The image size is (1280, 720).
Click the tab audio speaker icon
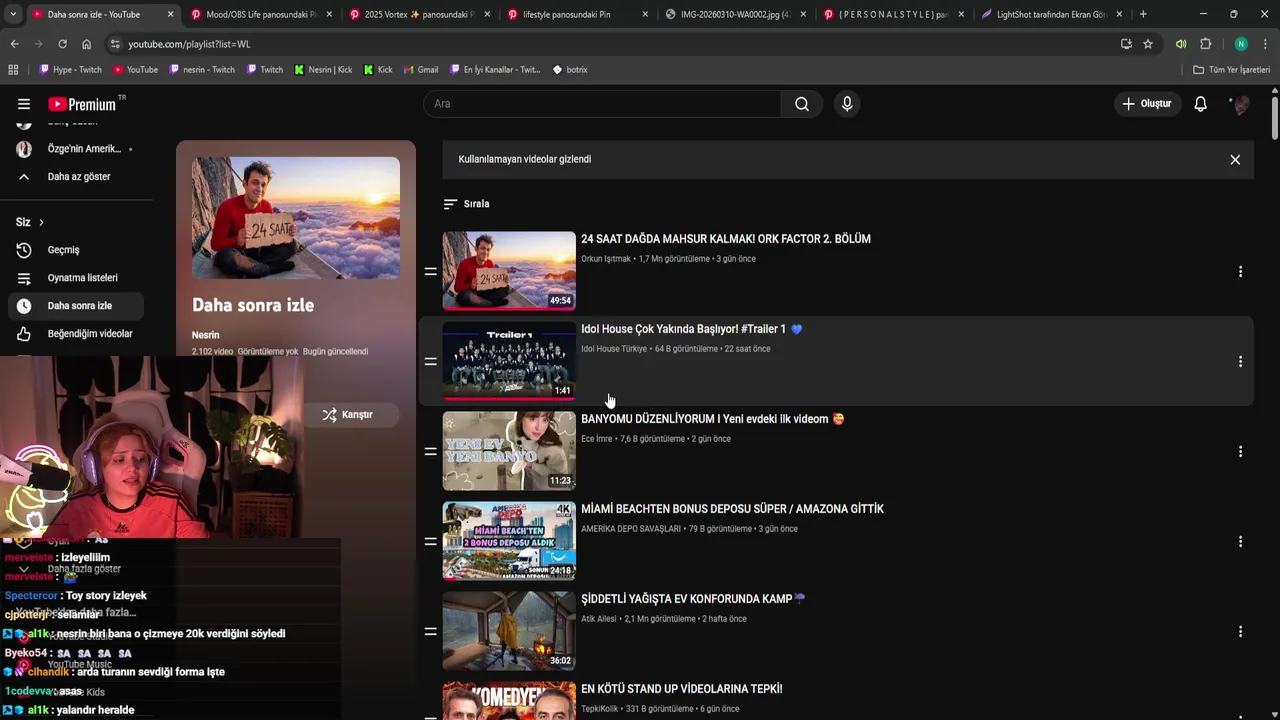coord(1181,44)
